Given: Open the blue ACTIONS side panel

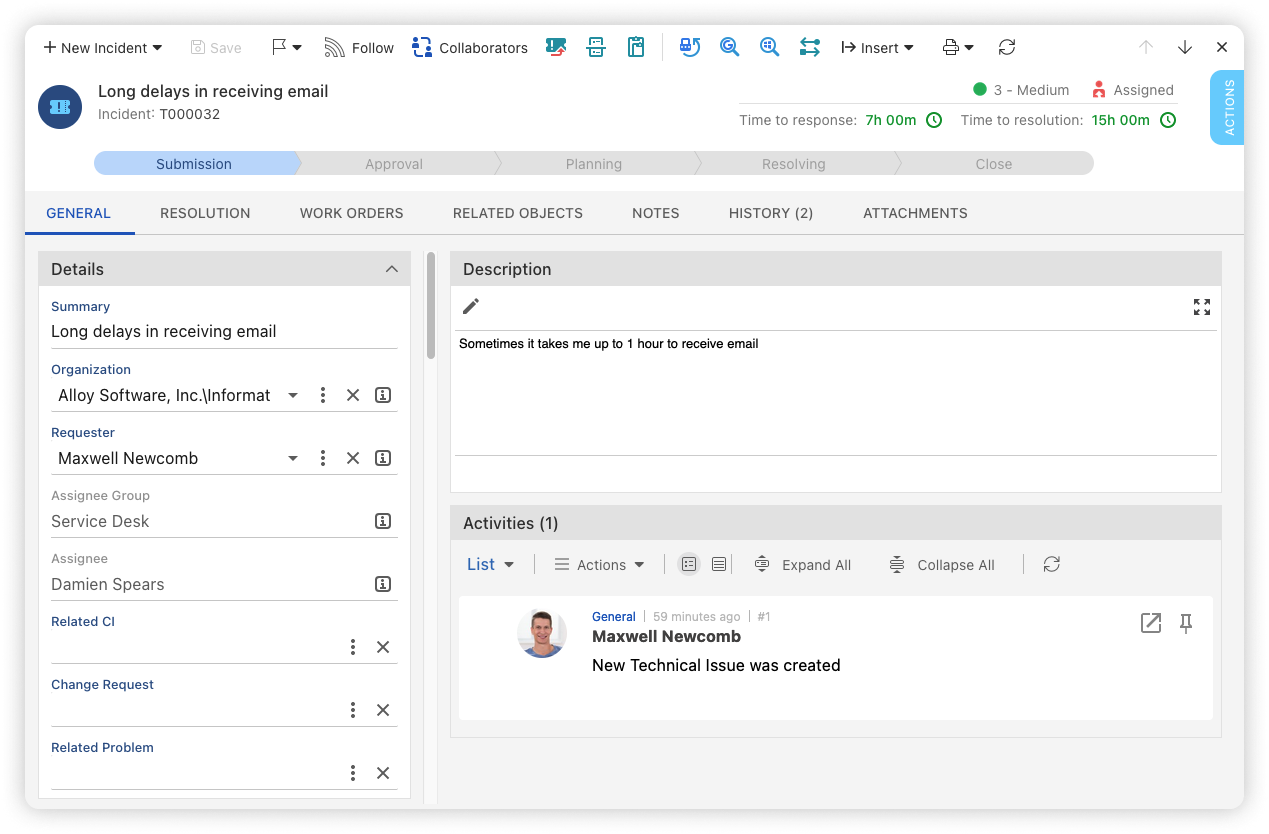Looking at the screenshot, I should 1227,107.
